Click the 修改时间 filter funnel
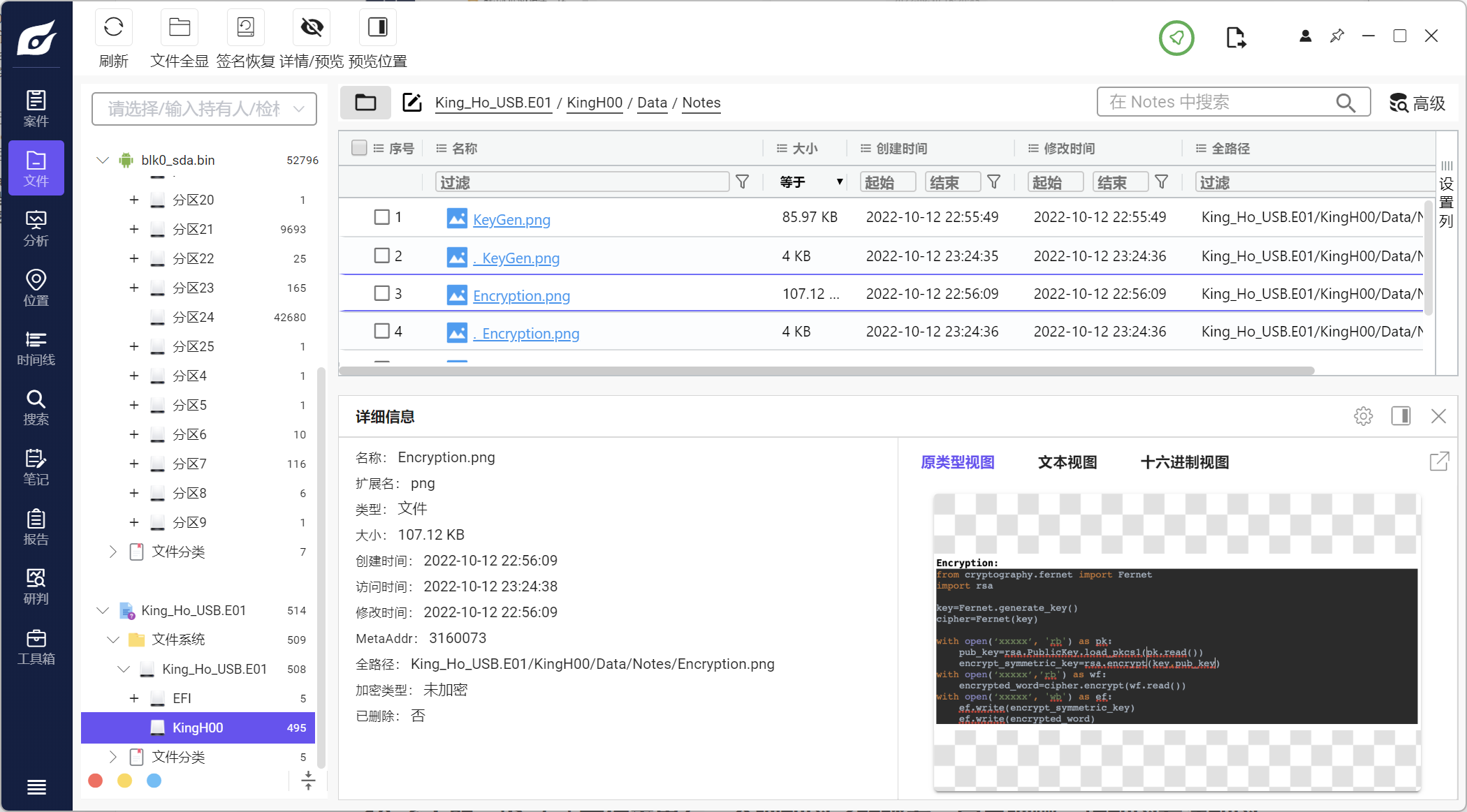The height and width of the screenshot is (812, 1467). (x=1162, y=182)
